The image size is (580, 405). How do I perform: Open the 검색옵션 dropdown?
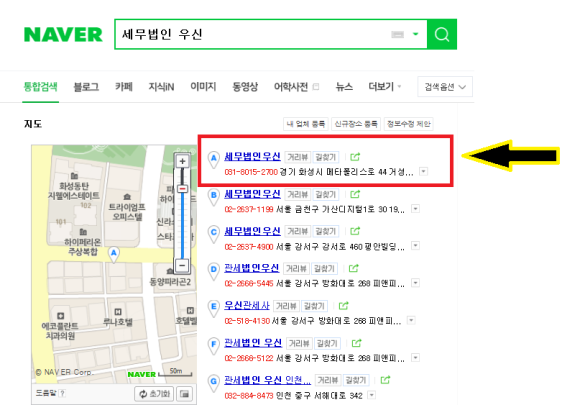point(445,87)
